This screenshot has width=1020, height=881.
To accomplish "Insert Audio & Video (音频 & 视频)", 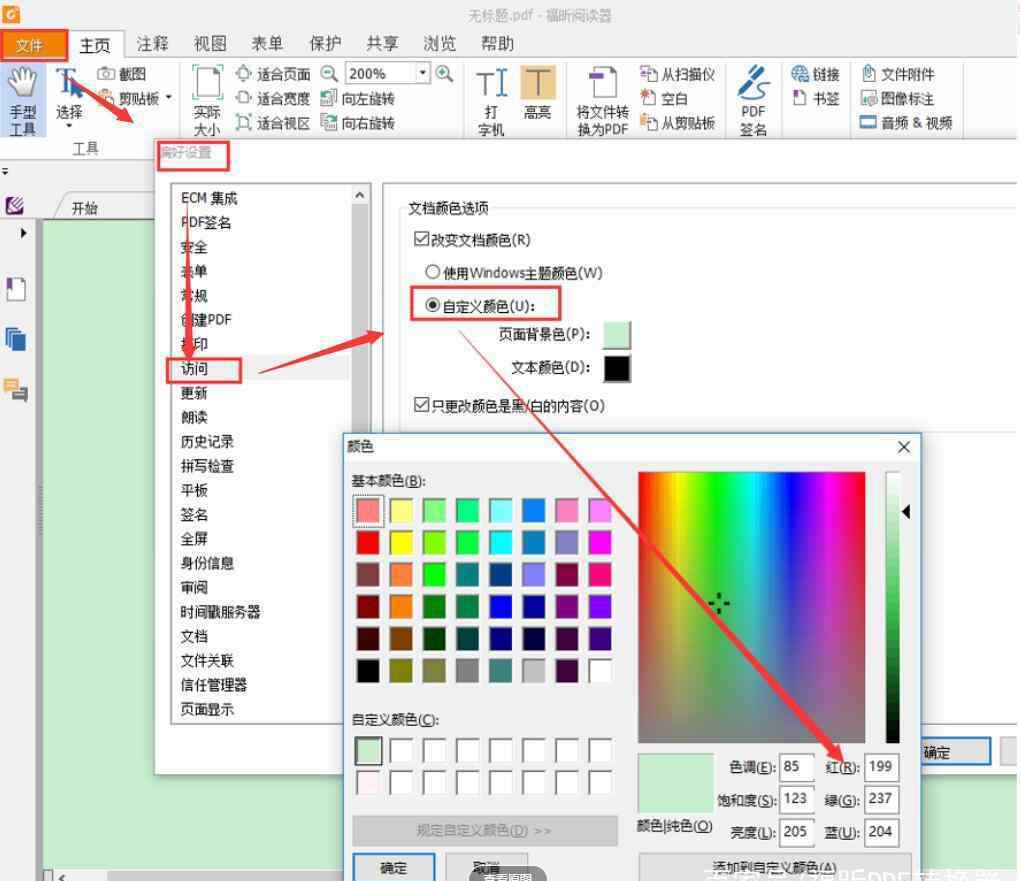I will tap(906, 122).
